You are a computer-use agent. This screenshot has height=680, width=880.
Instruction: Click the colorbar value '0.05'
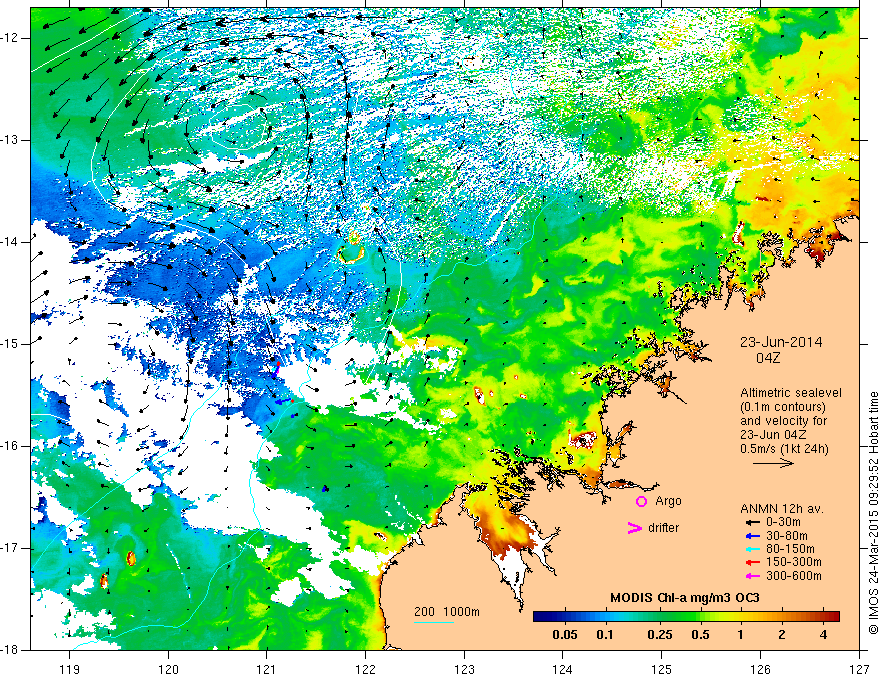pos(565,635)
